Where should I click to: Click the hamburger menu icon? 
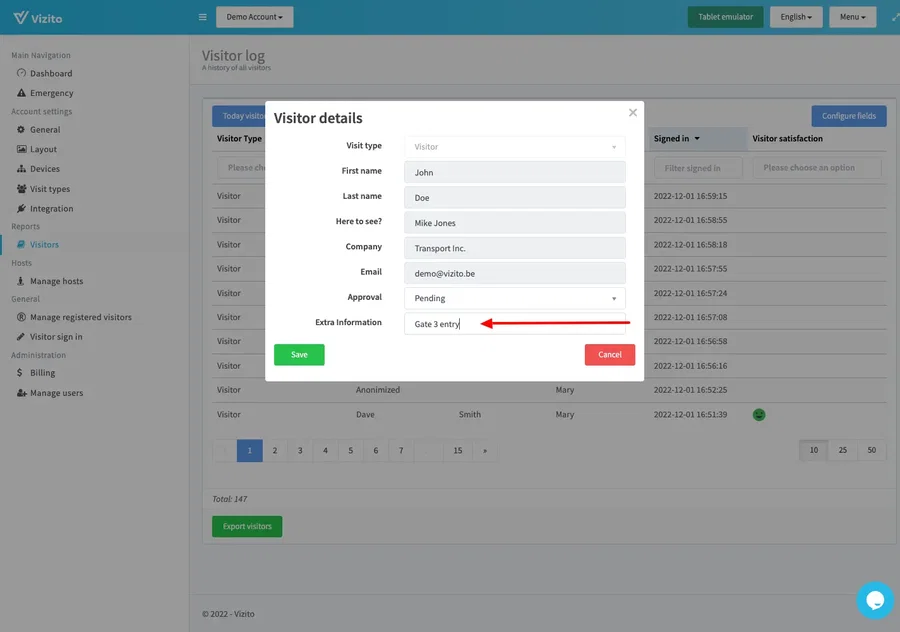[202, 16]
